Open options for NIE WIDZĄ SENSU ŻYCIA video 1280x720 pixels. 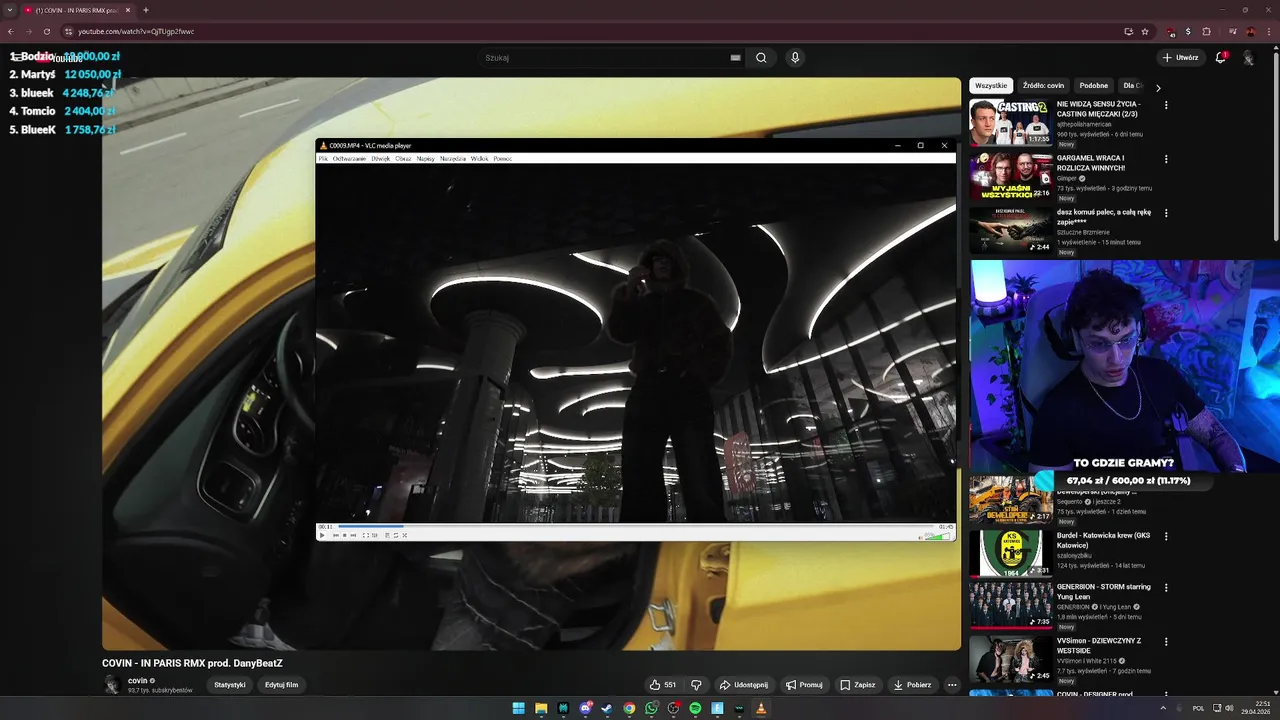coord(1166,105)
